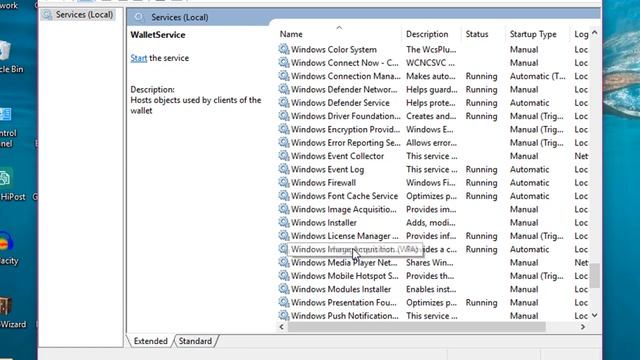
Task: Click the gear icon for Windows Installer
Action: click(284, 222)
